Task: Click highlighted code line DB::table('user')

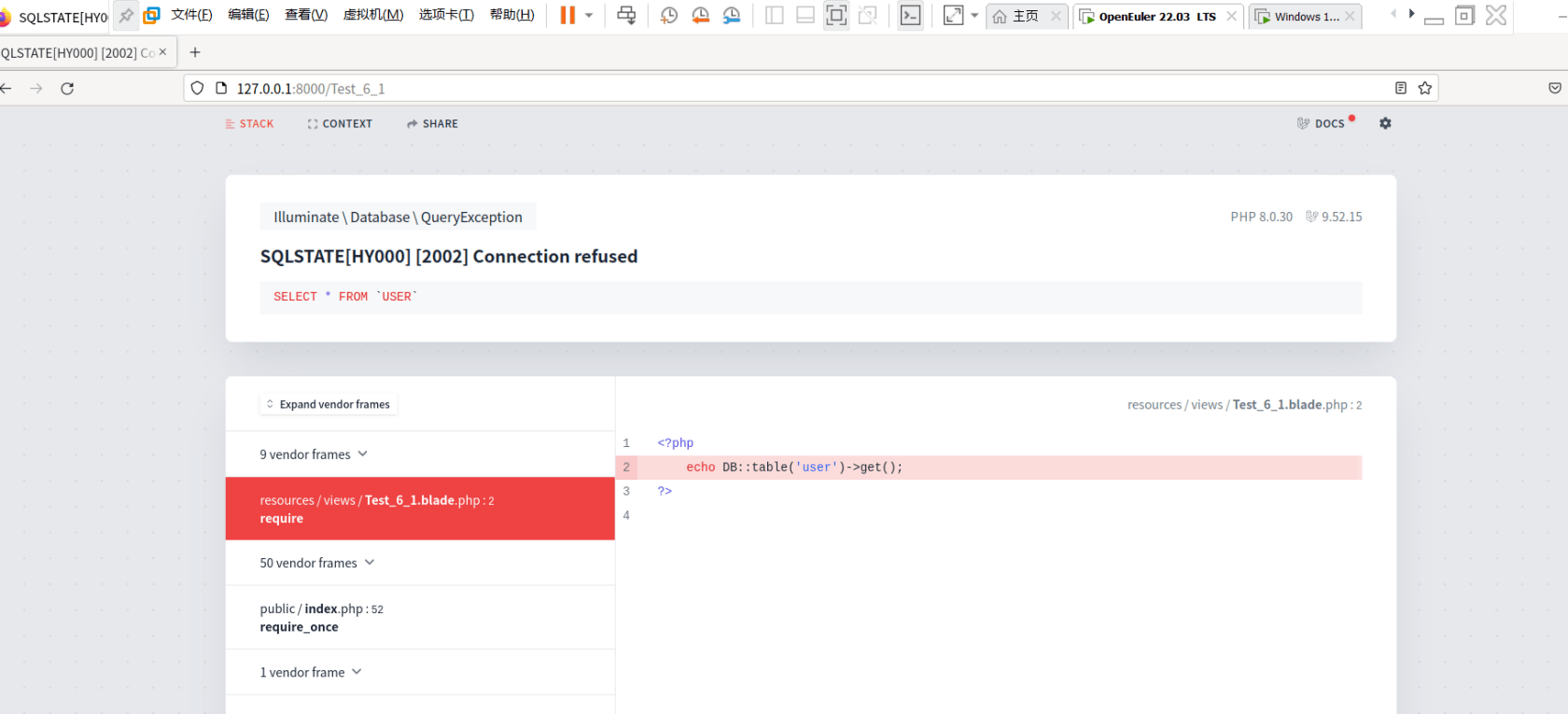Action: click(988, 468)
